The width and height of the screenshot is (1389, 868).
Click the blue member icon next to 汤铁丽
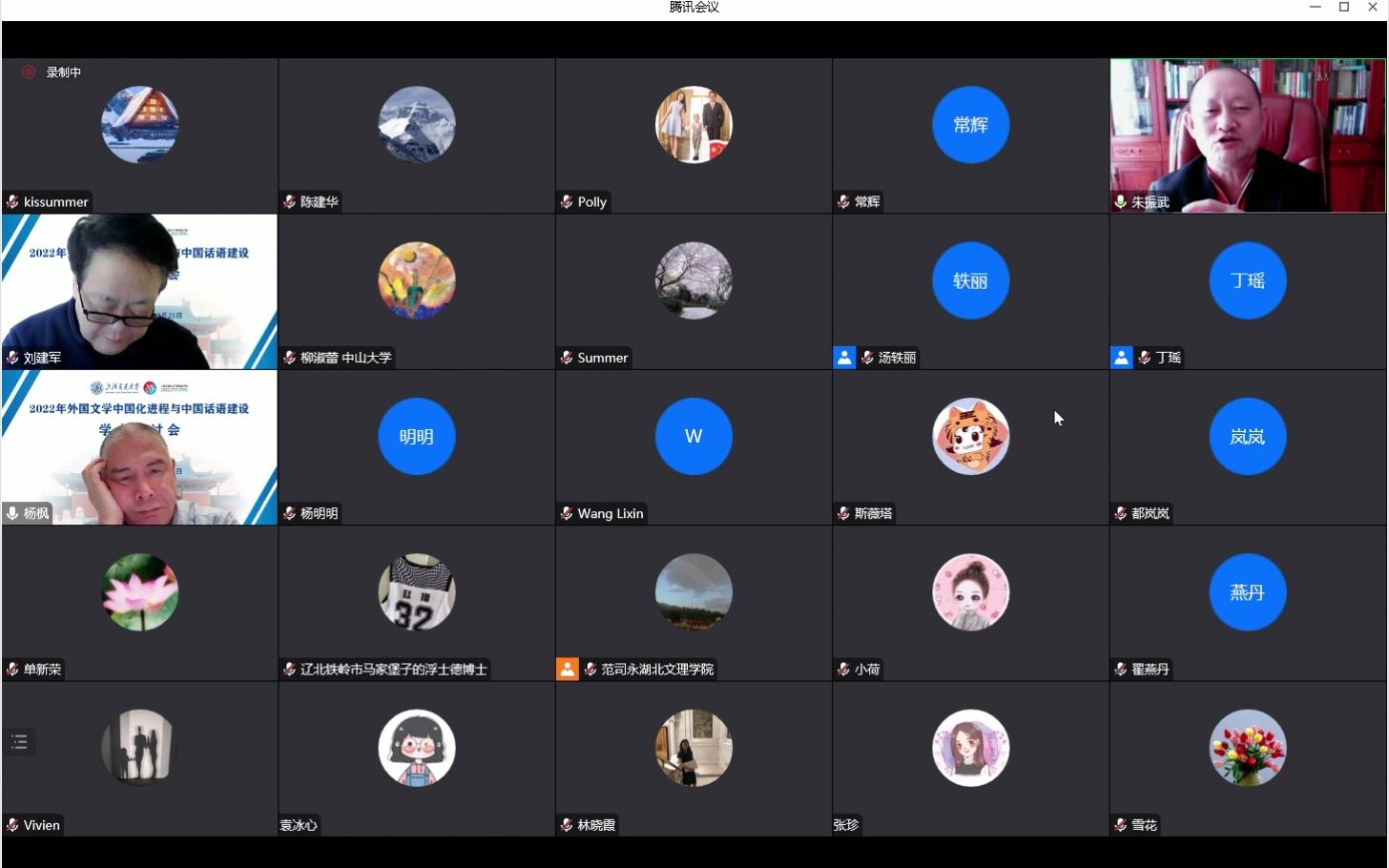point(844,357)
